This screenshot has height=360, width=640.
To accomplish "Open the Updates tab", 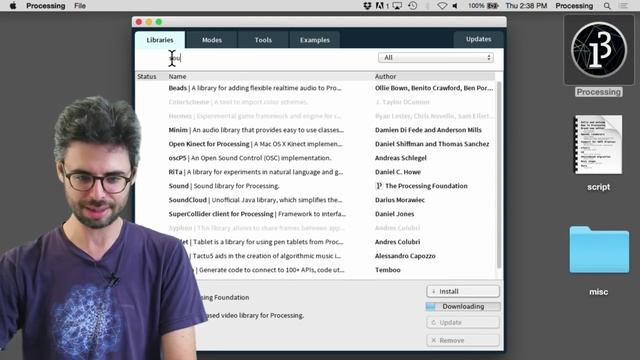I will tap(478, 39).
